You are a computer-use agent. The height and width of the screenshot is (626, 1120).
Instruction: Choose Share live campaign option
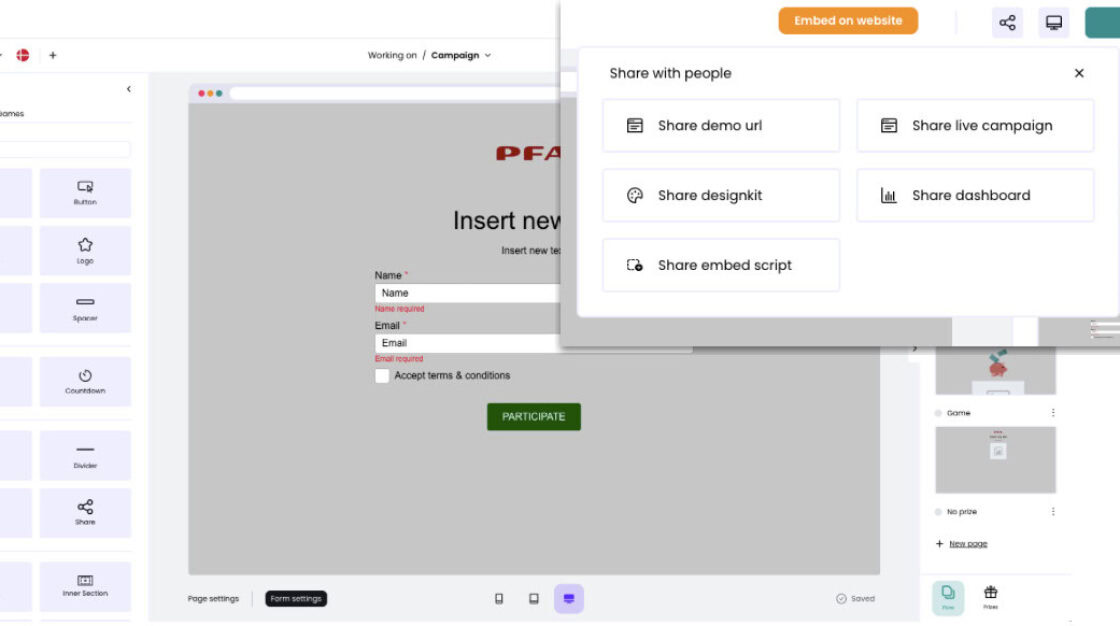coord(975,126)
